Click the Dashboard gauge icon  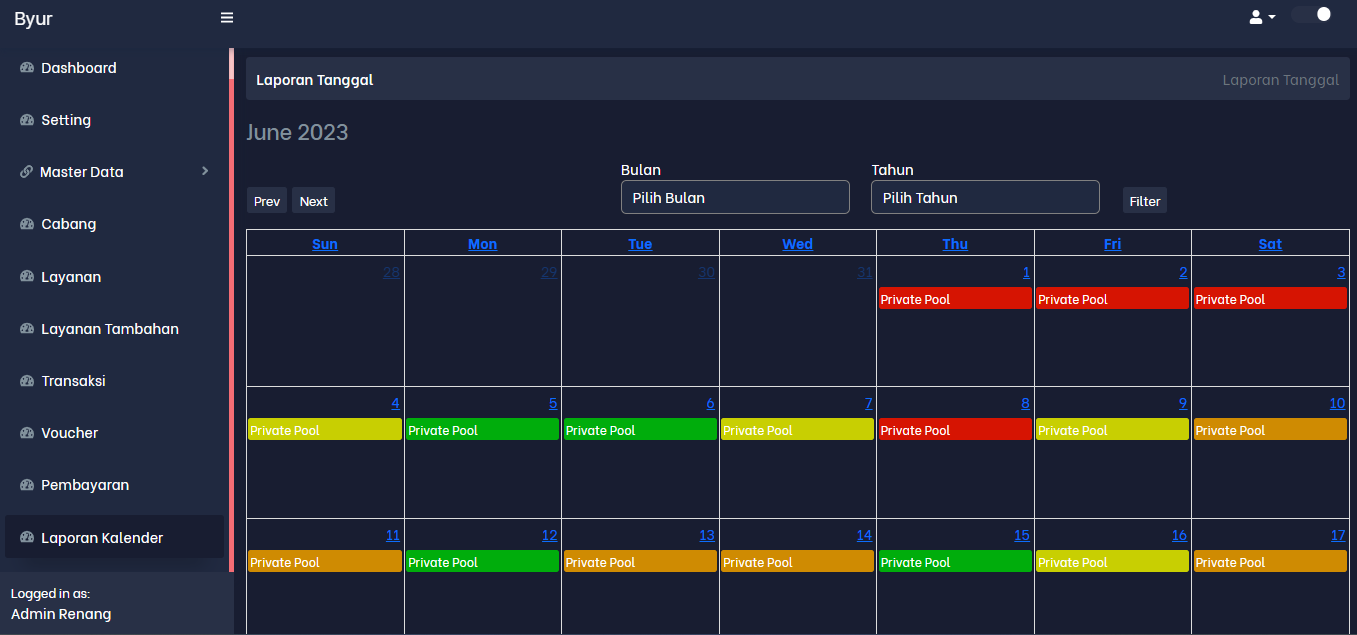coord(27,68)
